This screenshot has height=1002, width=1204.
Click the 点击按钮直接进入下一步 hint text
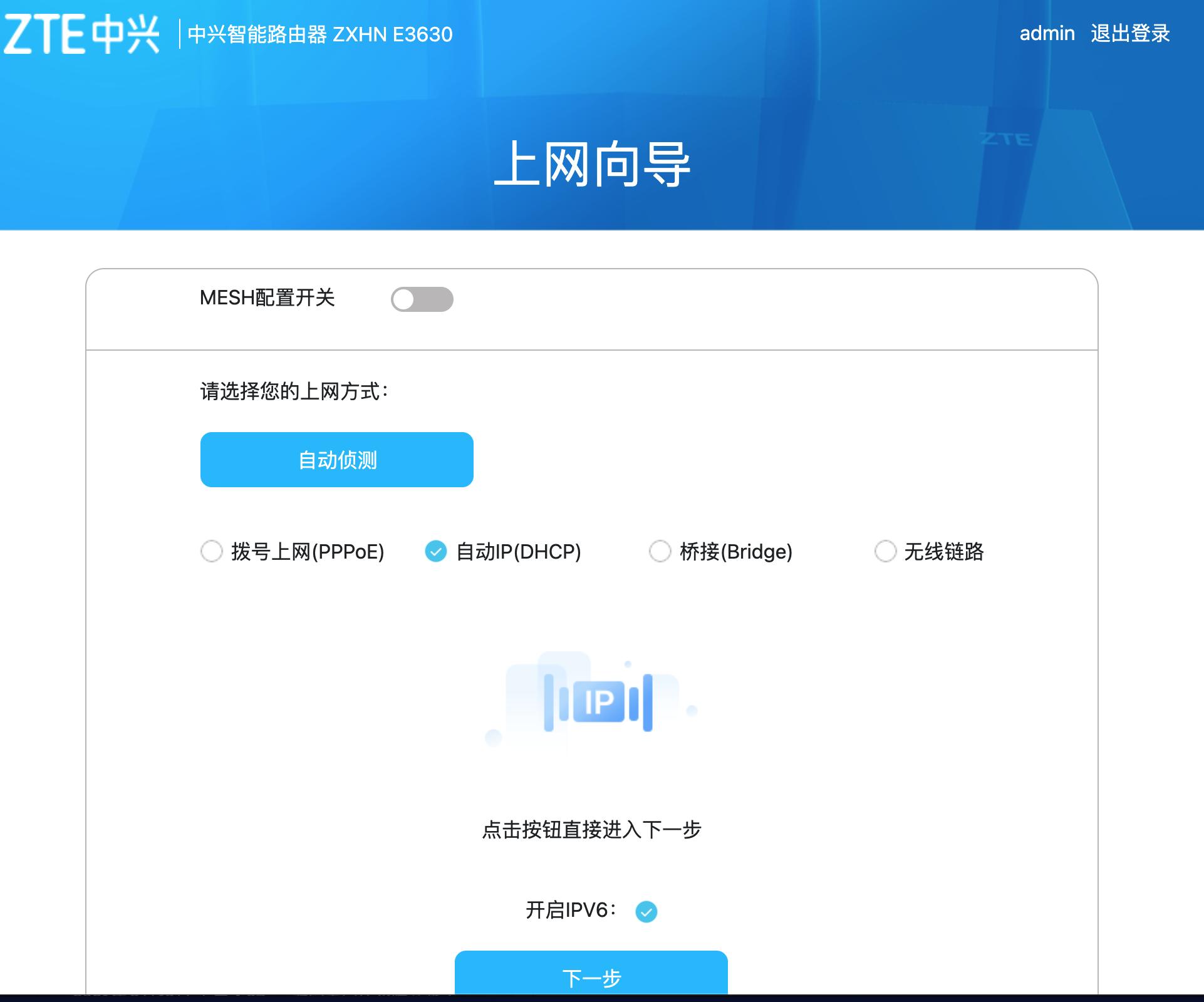(x=591, y=831)
